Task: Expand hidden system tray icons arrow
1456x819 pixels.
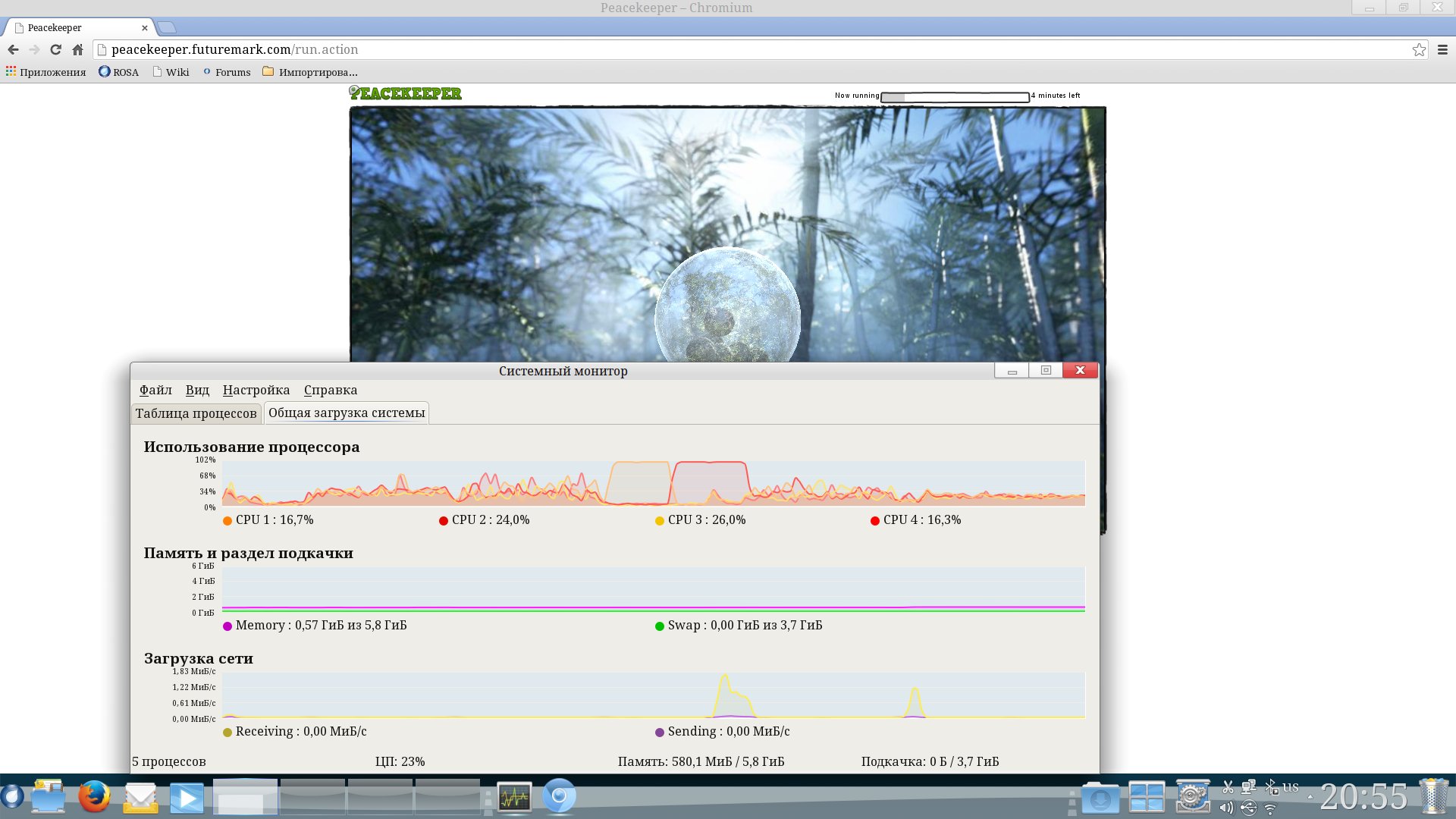Action: [x=1310, y=797]
